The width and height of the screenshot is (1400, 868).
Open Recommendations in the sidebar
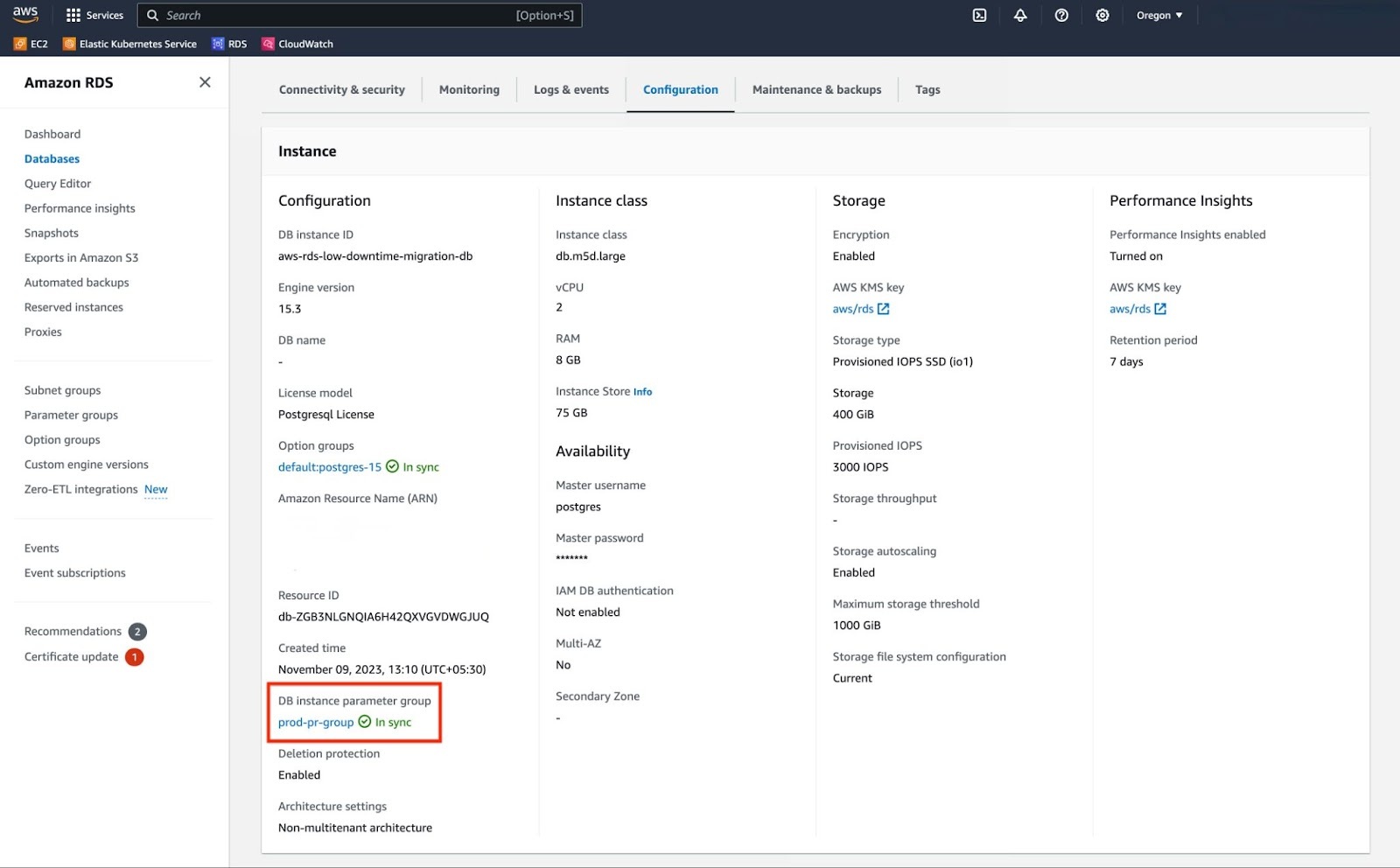coord(73,632)
